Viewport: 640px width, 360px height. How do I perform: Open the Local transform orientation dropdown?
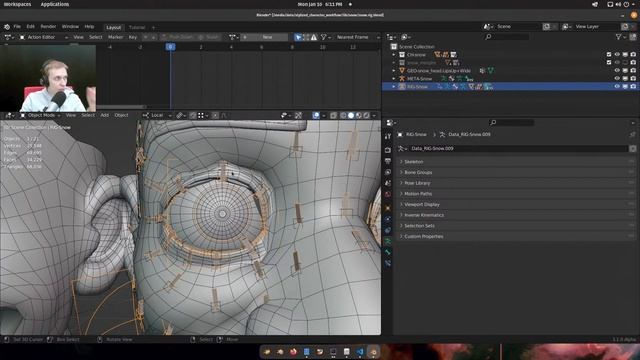click(x=157, y=116)
